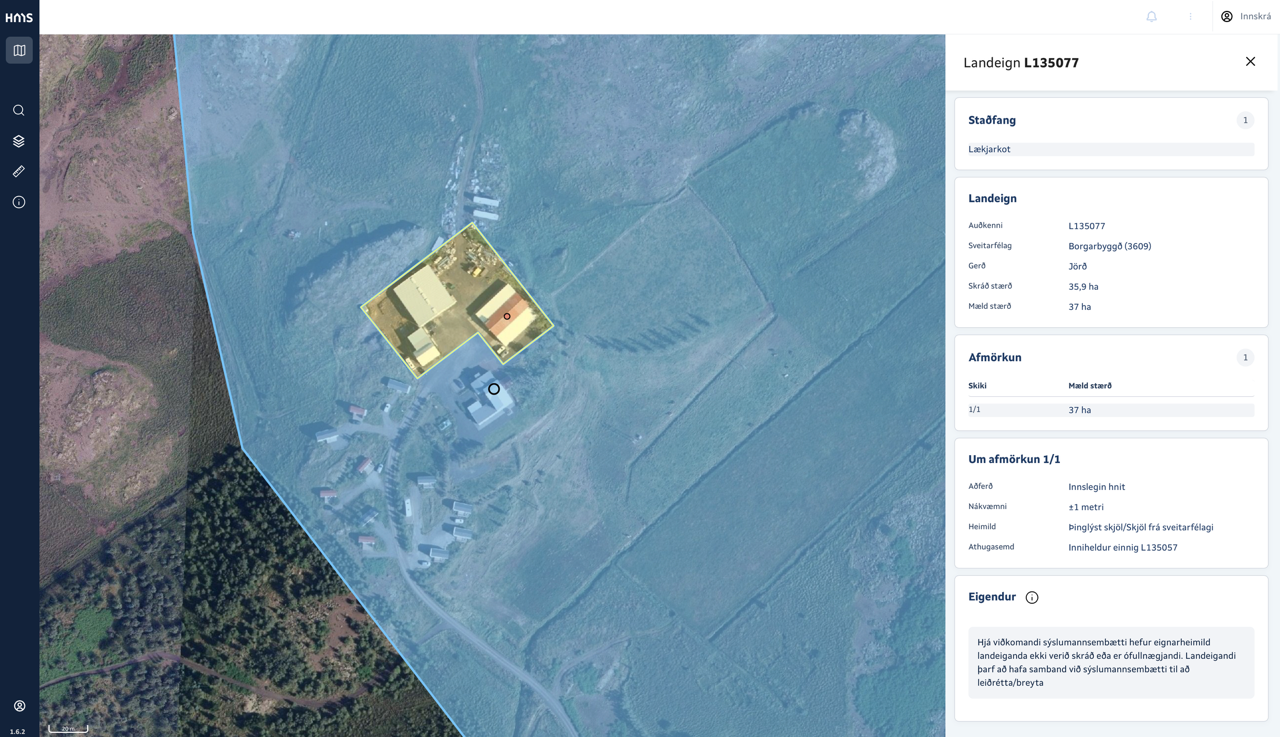Open the map layers panel icon
This screenshot has width=1280, height=737.
(x=19, y=141)
